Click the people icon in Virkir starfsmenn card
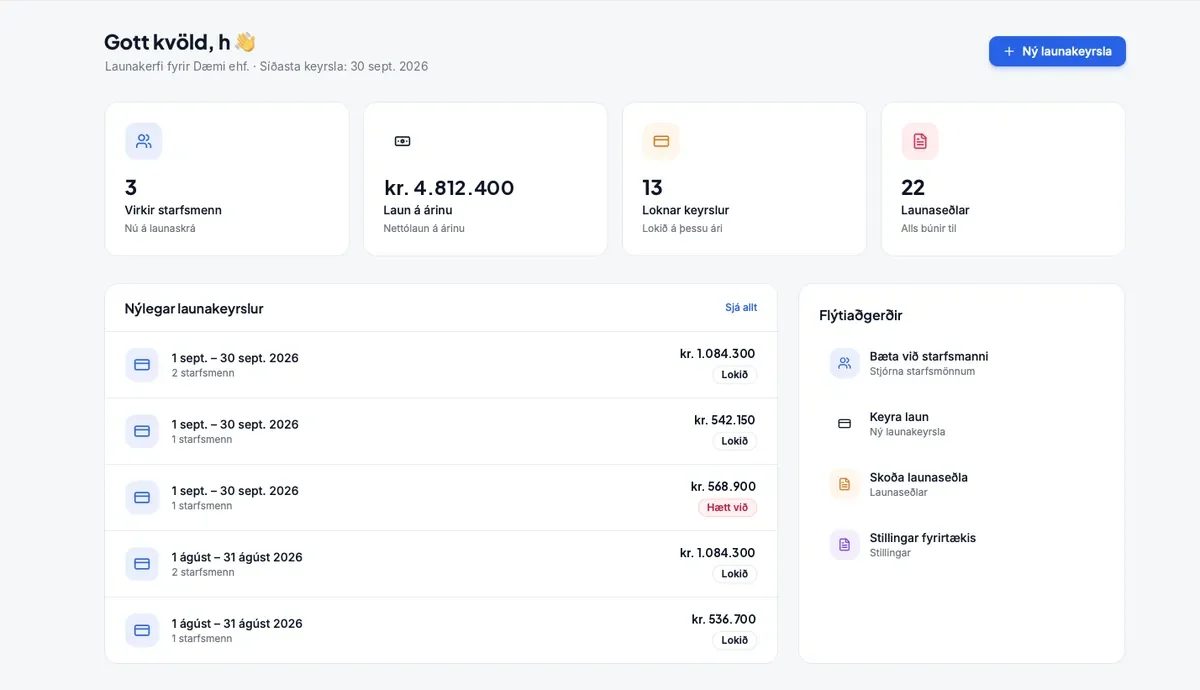The width and height of the screenshot is (1200, 690). pos(143,141)
